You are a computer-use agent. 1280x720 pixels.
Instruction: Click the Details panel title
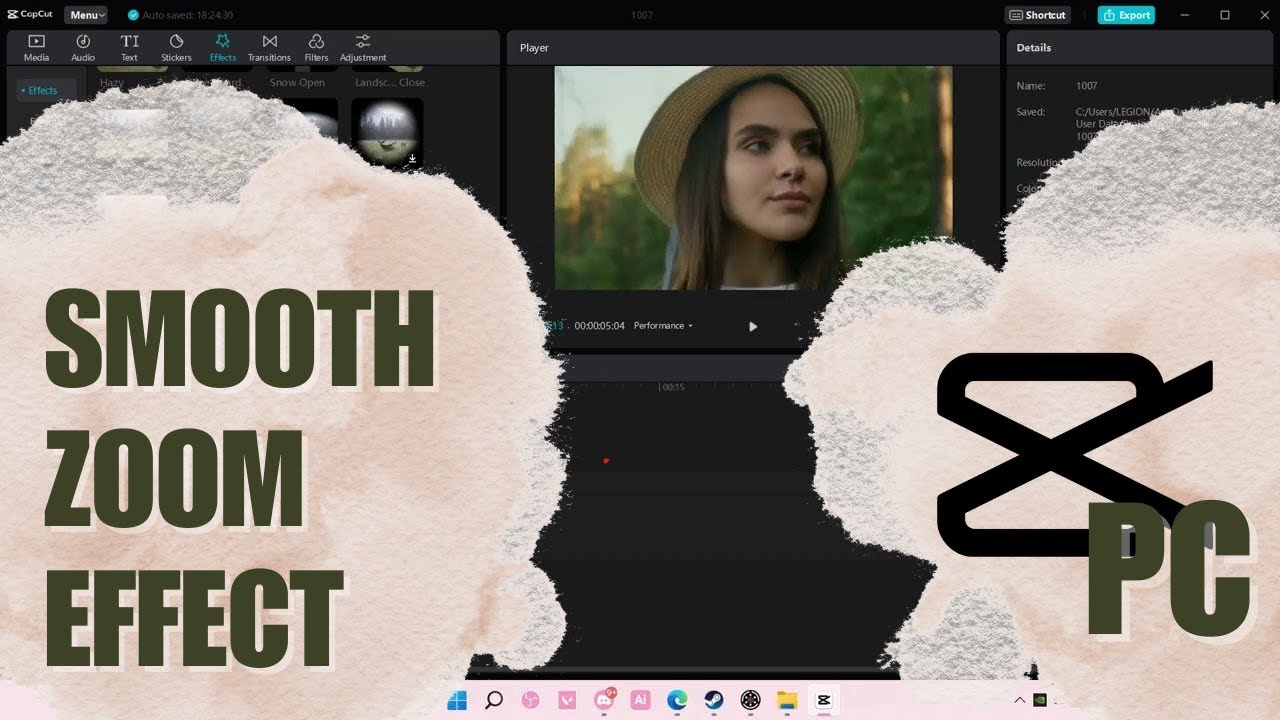(x=1034, y=48)
